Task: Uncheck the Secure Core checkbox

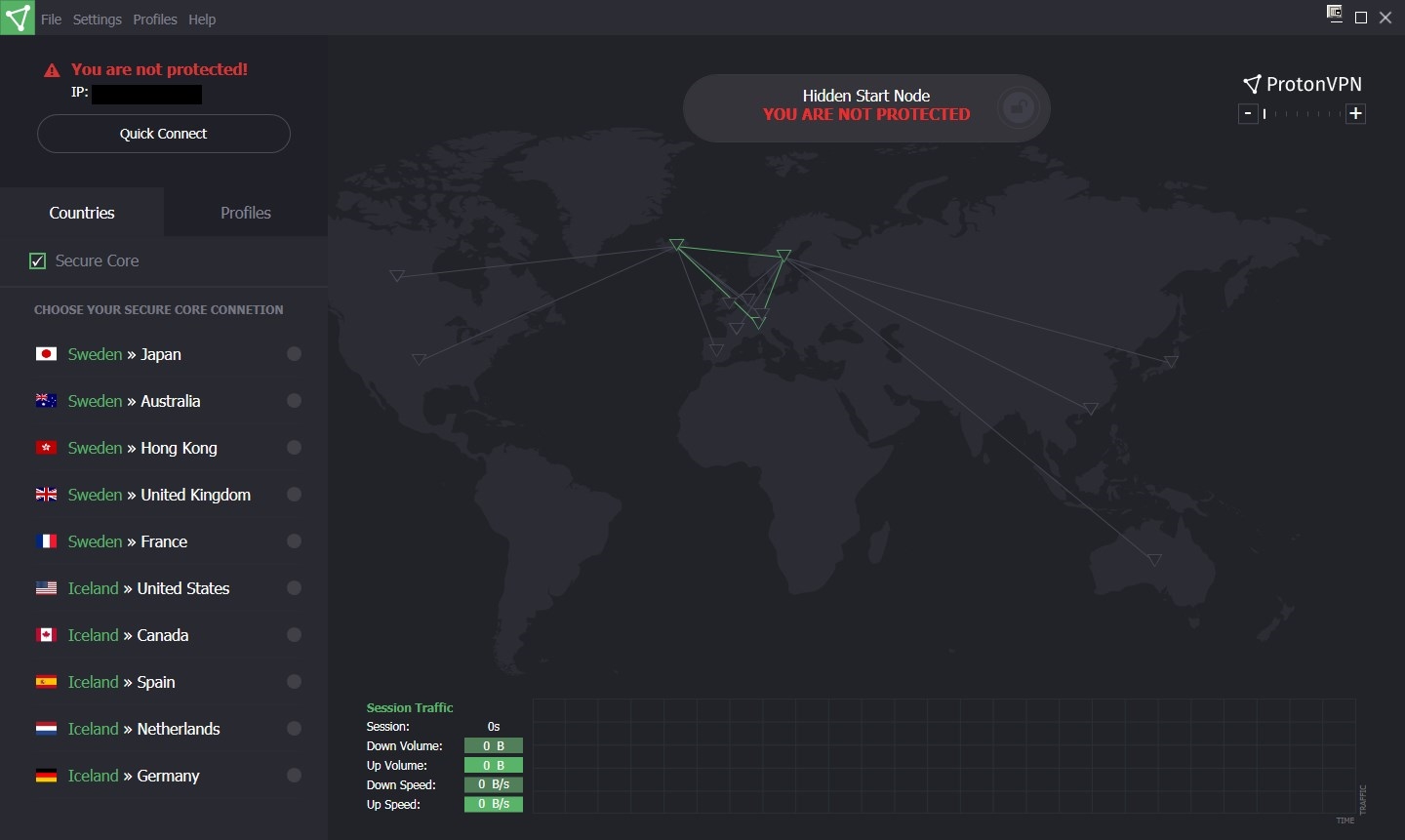Action: (38, 260)
